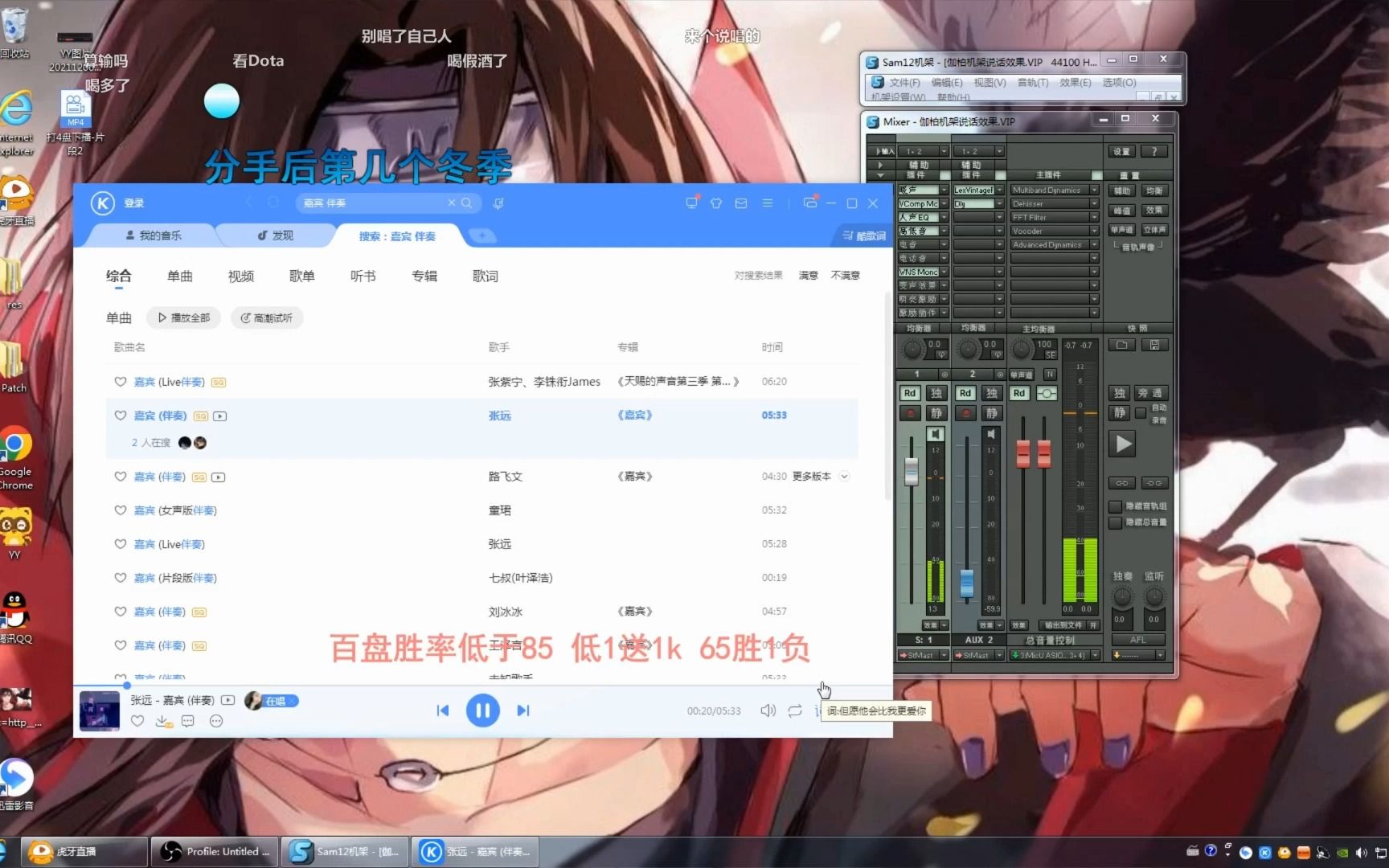Open the LexVintage plugin slot dropdown

[1000, 190]
